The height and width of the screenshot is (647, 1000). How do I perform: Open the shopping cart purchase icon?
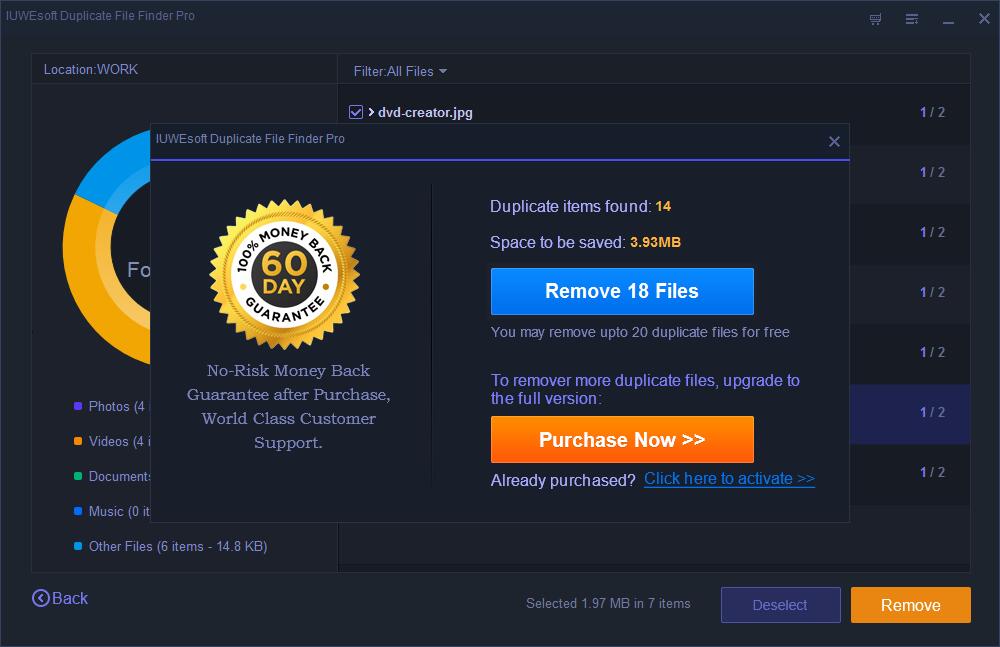point(876,19)
